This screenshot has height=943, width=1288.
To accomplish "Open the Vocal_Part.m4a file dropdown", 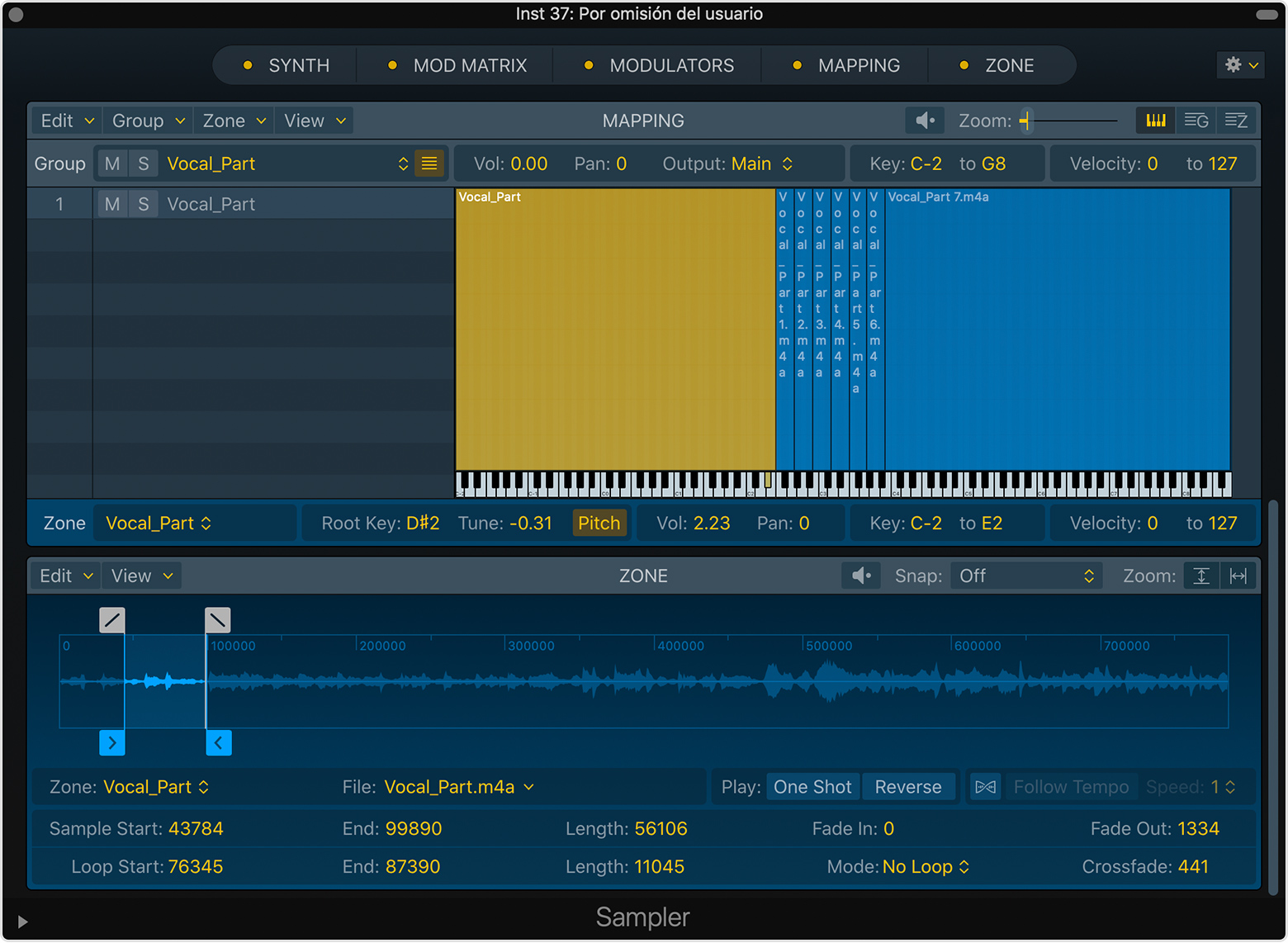I will click(458, 787).
